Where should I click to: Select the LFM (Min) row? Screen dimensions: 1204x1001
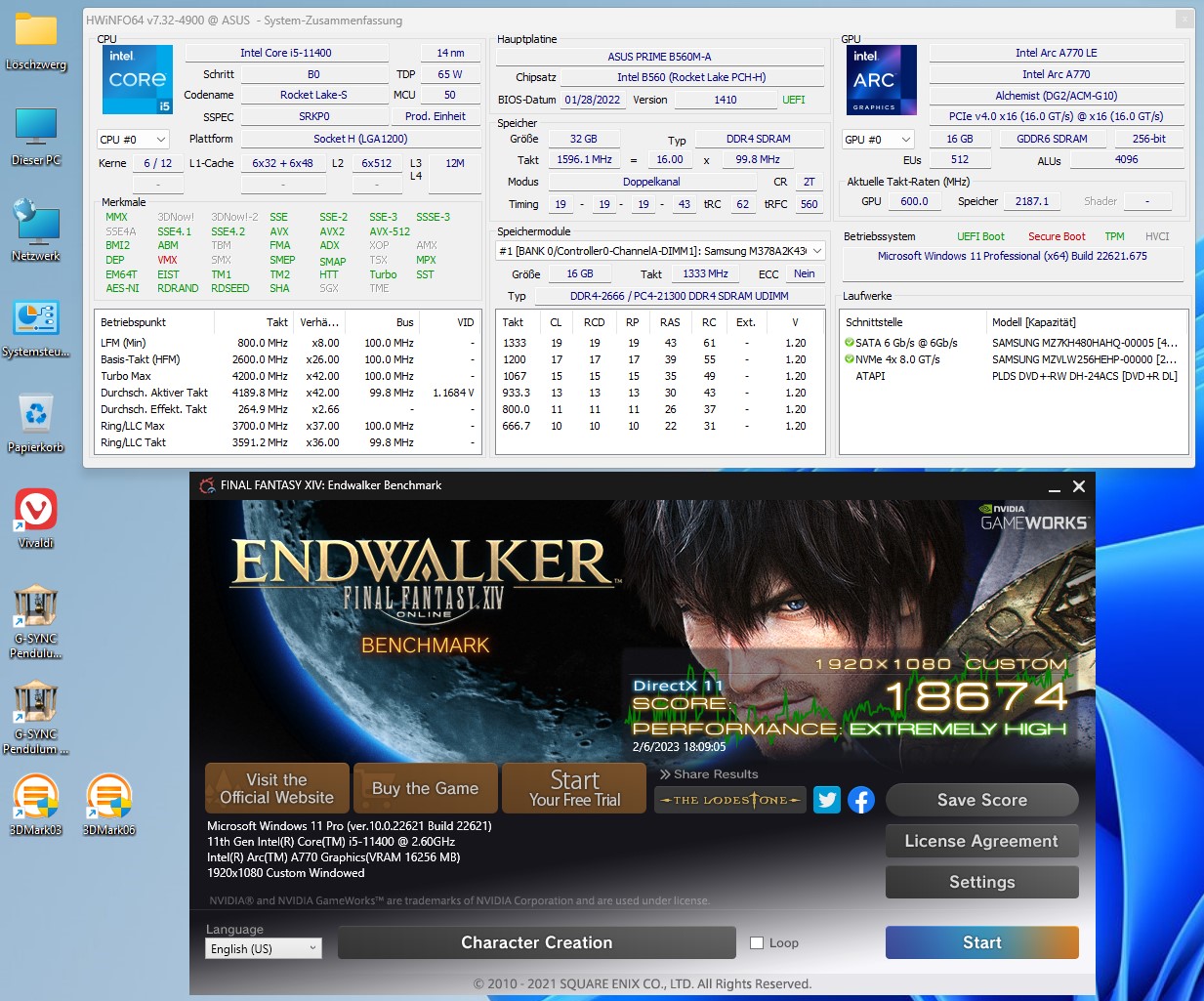(x=288, y=343)
